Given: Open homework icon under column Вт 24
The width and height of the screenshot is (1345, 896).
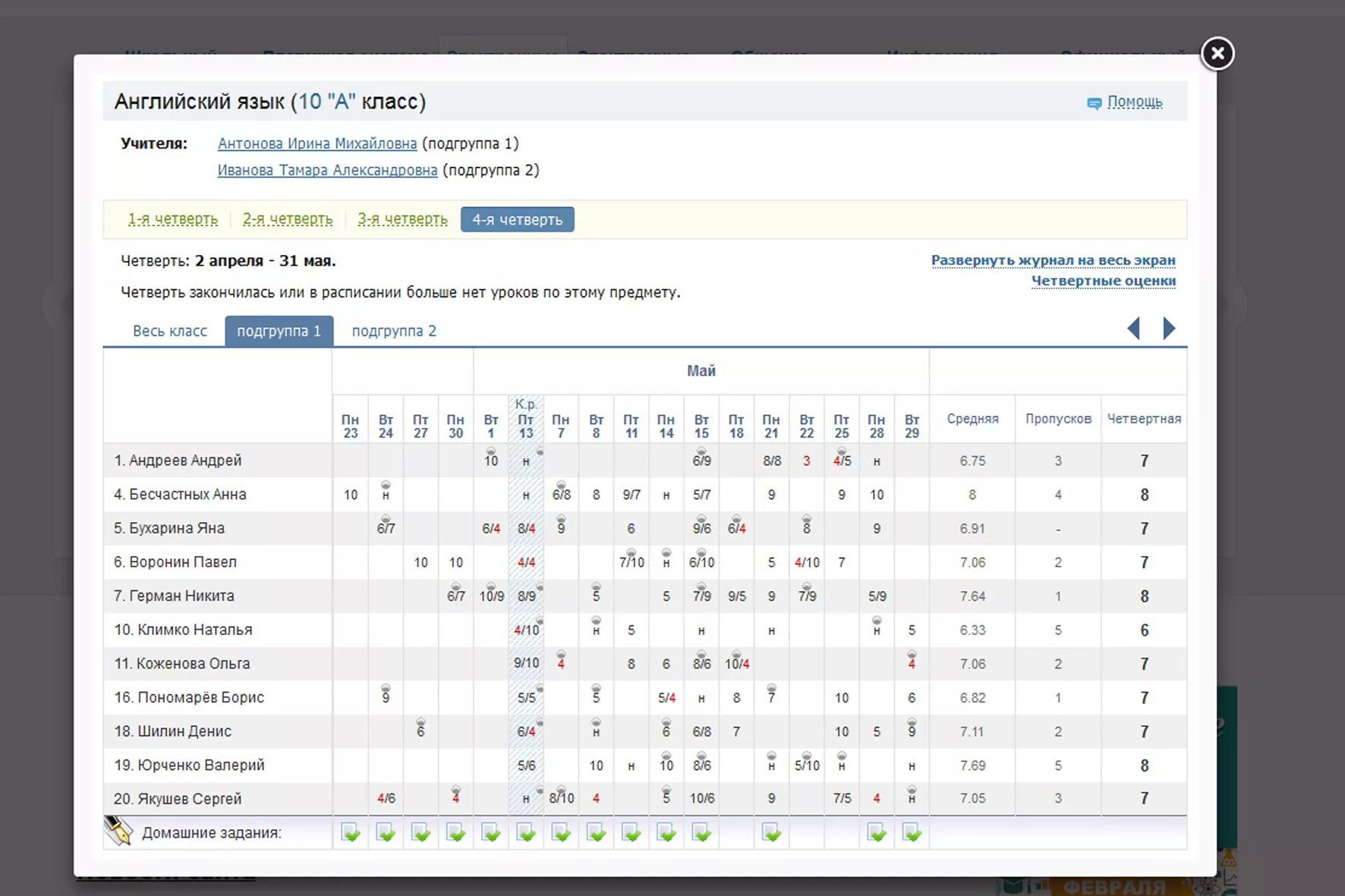Looking at the screenshot, I should tap(386, 832).
